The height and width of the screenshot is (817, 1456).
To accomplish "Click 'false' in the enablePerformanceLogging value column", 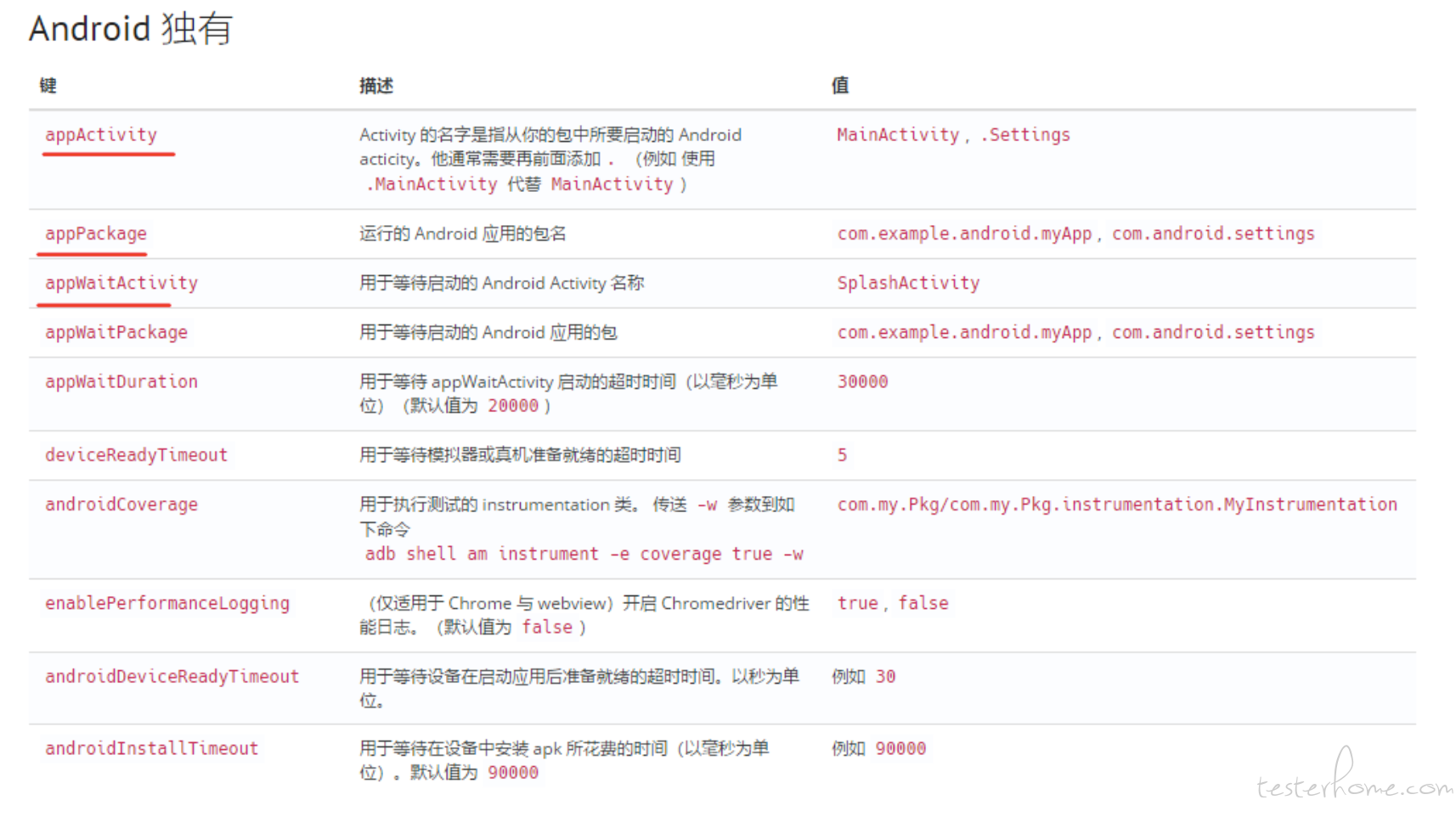I will [x=923, y=603].
